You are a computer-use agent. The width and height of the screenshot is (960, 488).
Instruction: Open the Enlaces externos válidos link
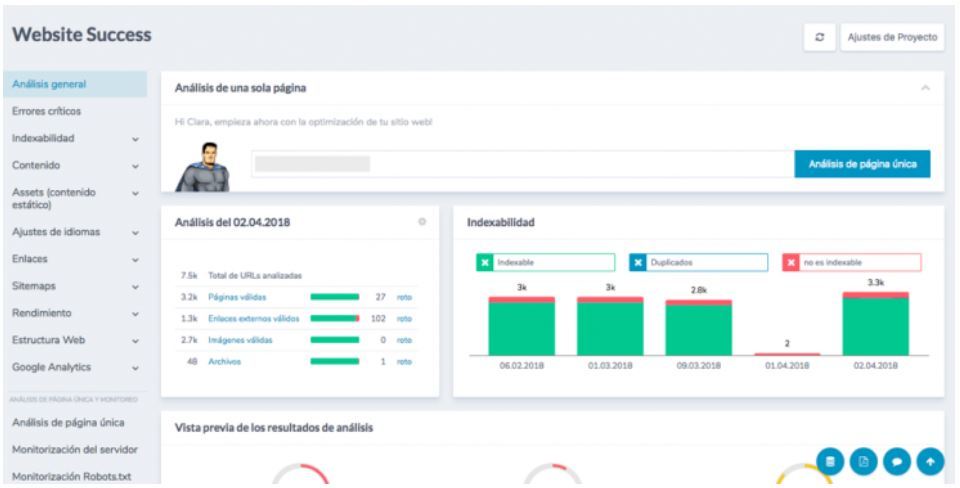point(253,318)
